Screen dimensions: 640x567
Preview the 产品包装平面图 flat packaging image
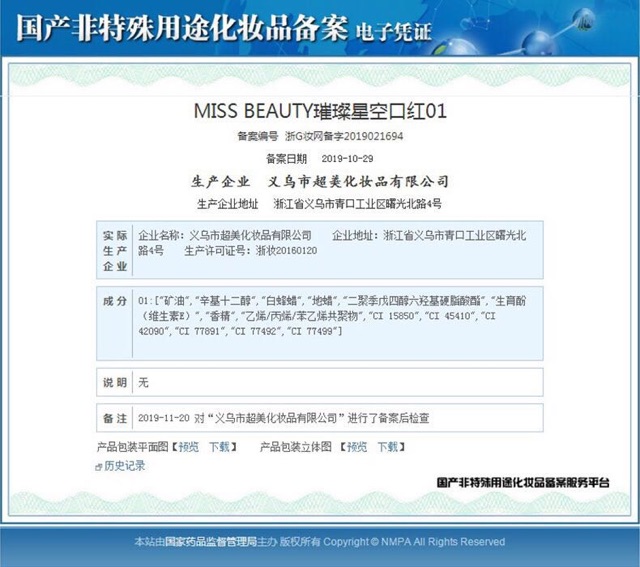(x=189, y=447)
